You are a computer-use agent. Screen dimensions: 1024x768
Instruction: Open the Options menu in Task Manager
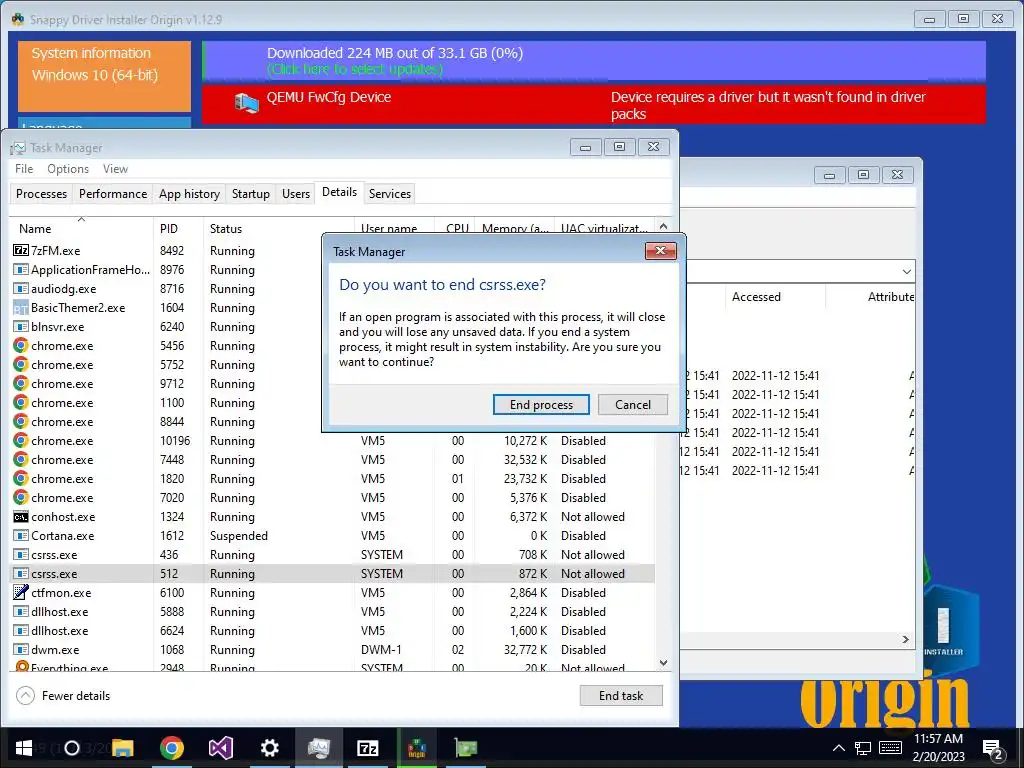(68, 168)
